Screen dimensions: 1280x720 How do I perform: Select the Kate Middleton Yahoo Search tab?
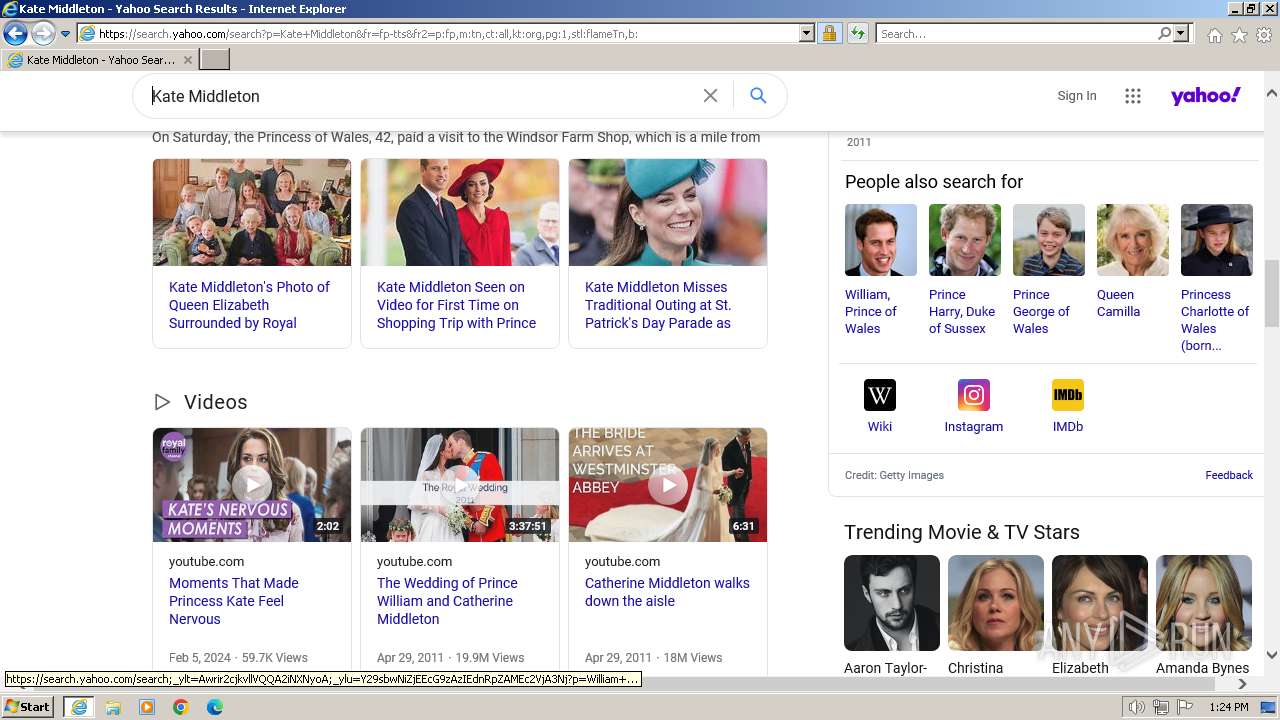point(100,60)
